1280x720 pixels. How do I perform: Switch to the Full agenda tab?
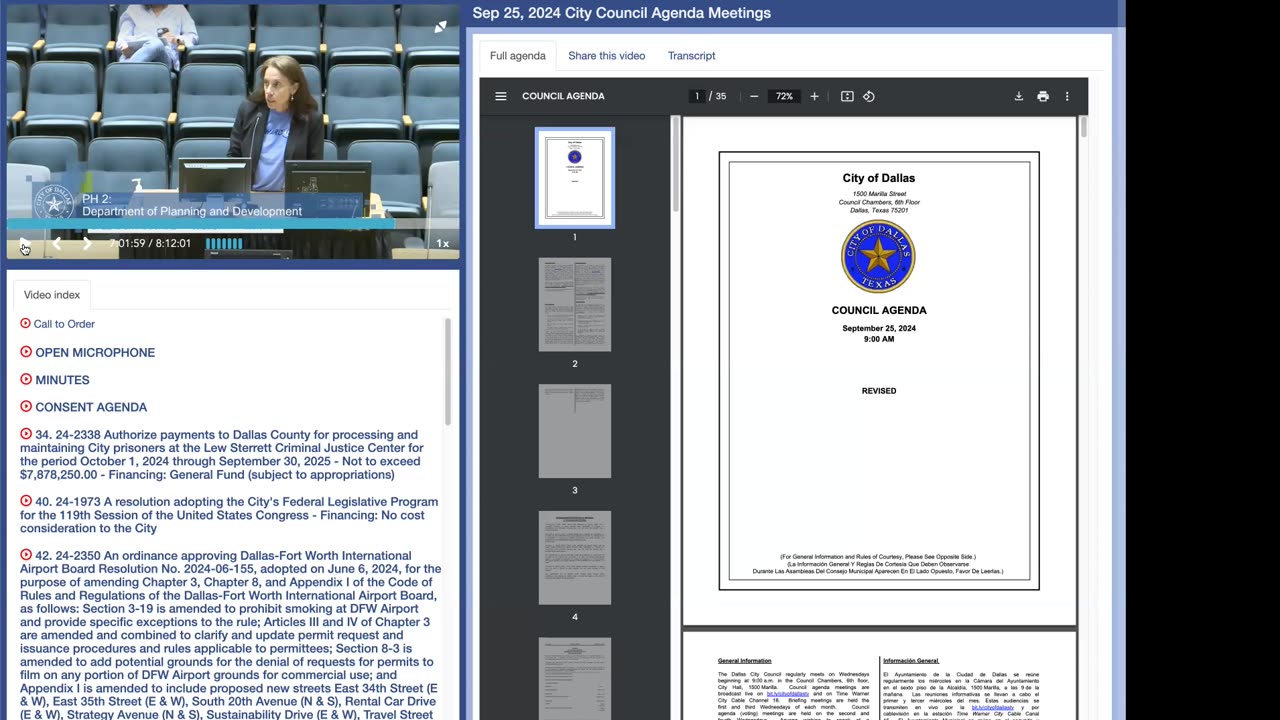pos(518,56)
